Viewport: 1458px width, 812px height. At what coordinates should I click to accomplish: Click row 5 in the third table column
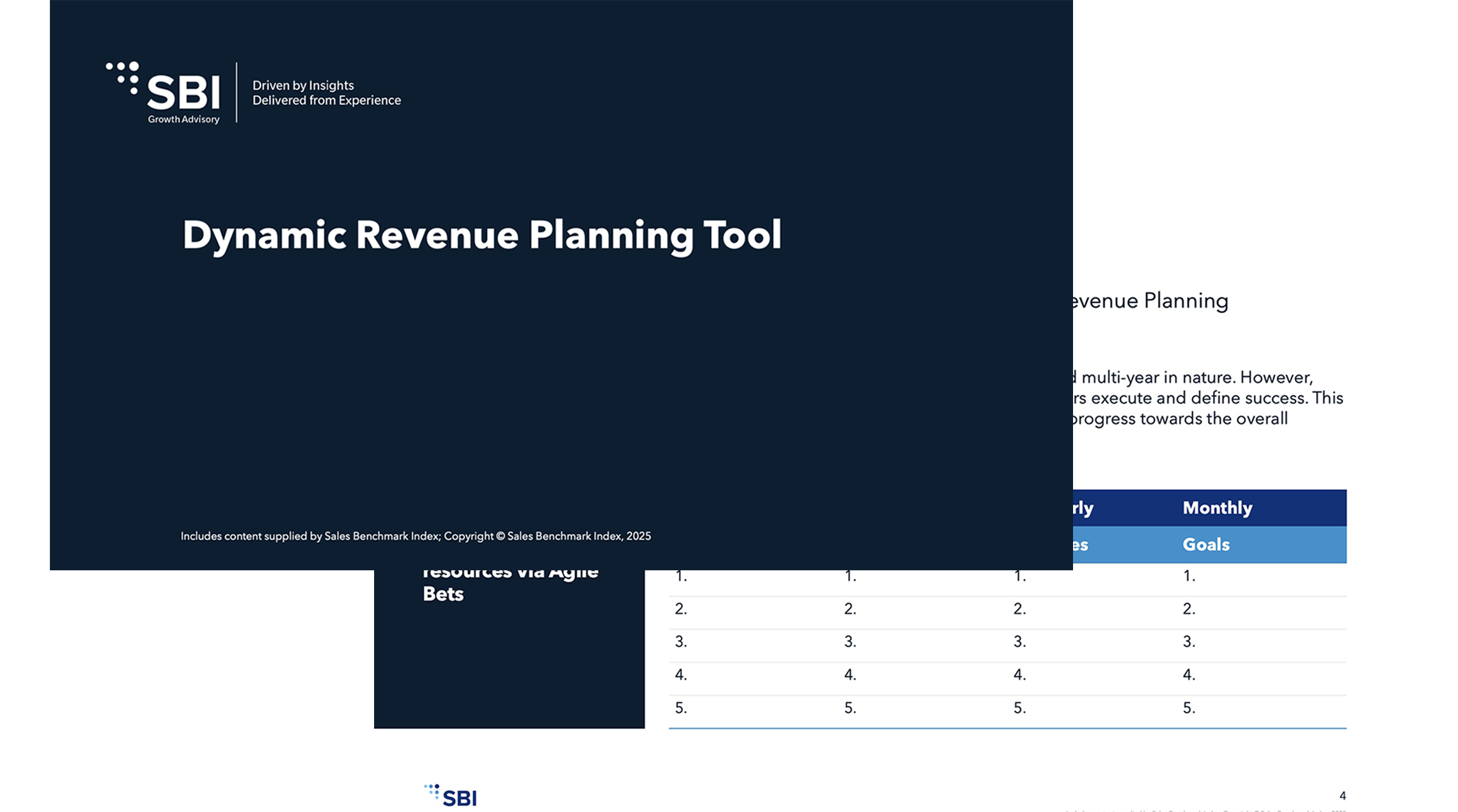click(1019, 708)
